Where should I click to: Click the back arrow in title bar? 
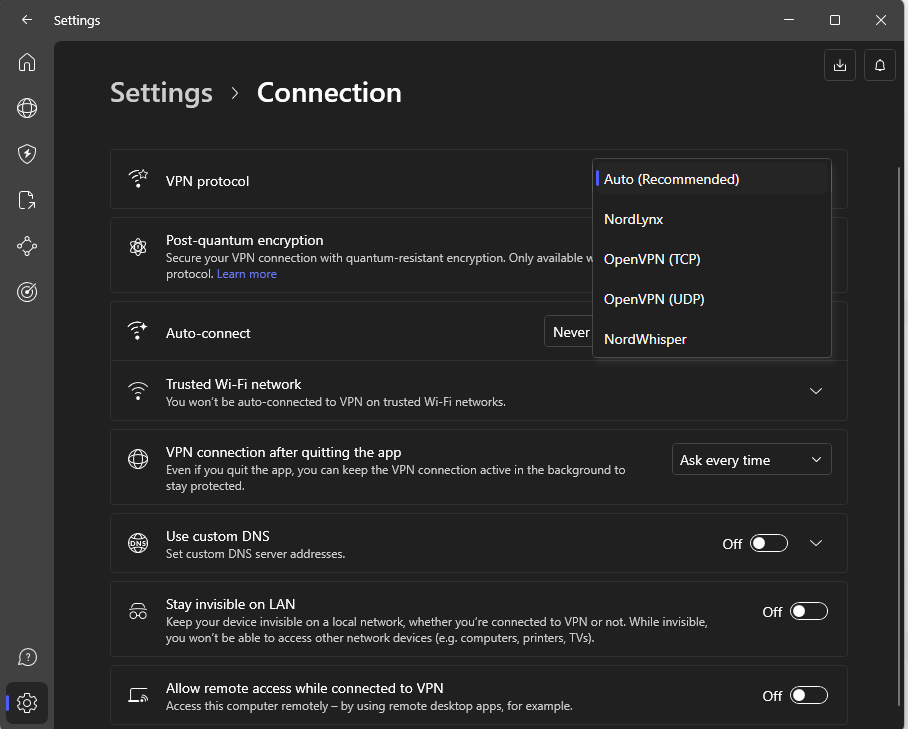[x=27, y=20]
